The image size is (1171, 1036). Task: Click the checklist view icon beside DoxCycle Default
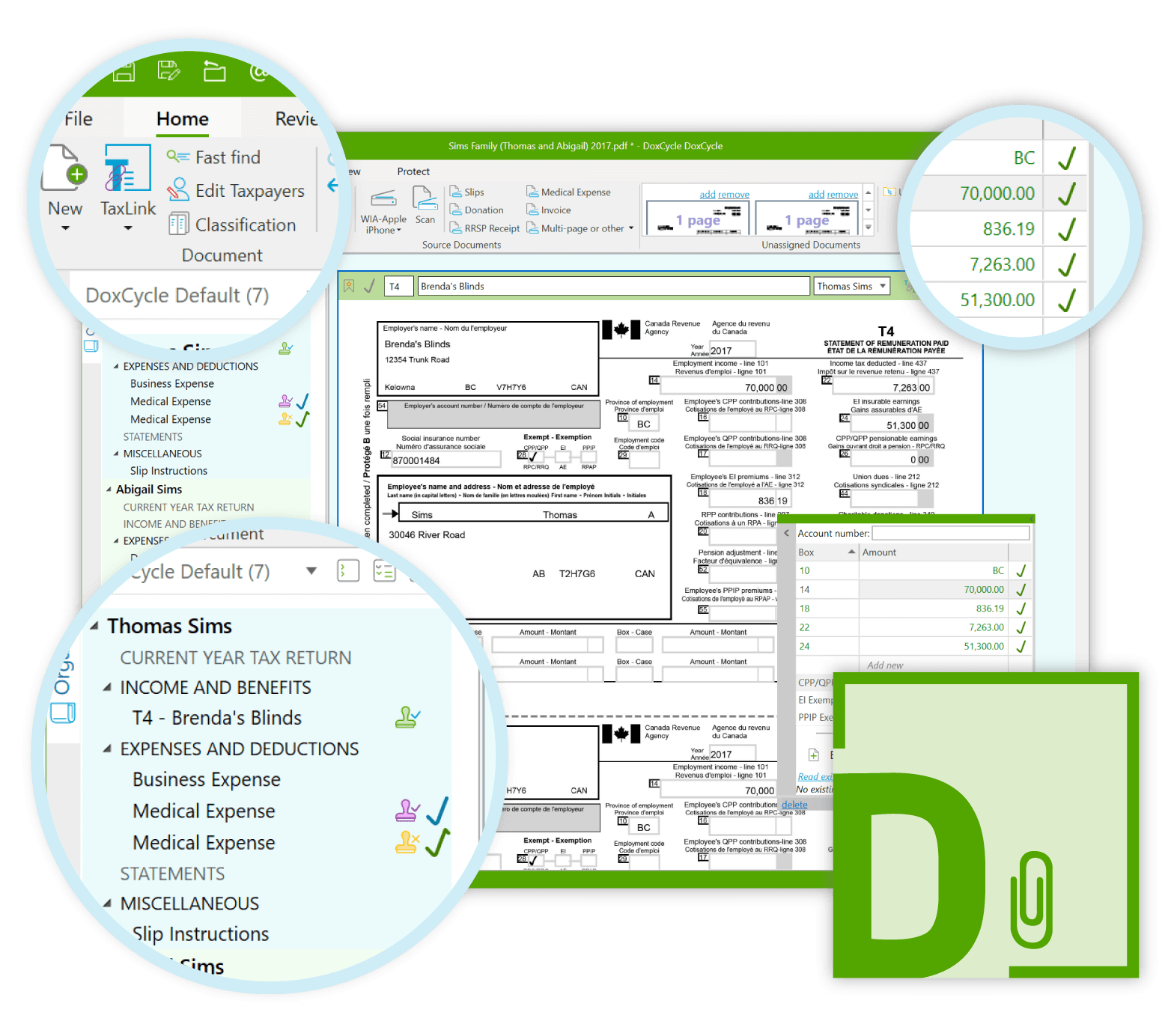pos(384,571)
